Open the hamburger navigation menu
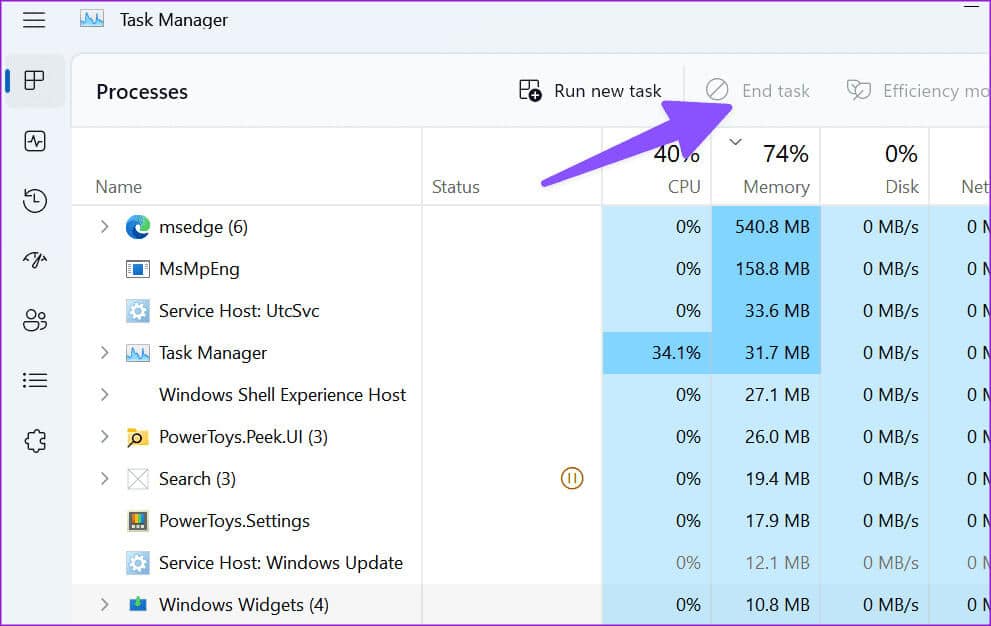 34,20
